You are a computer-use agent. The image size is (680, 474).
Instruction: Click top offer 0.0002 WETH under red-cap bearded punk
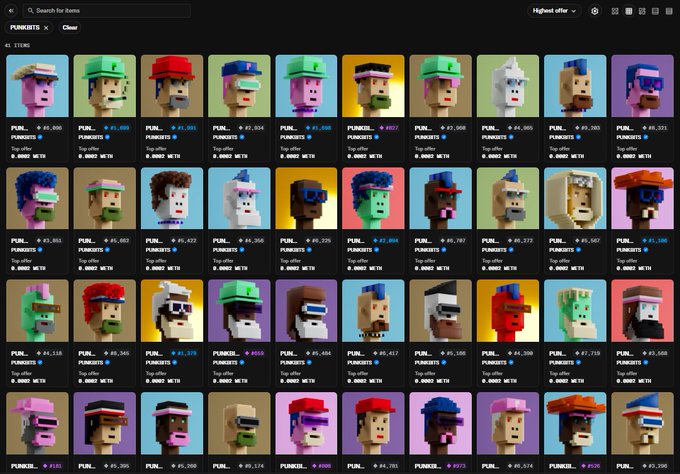click(163, 156)
